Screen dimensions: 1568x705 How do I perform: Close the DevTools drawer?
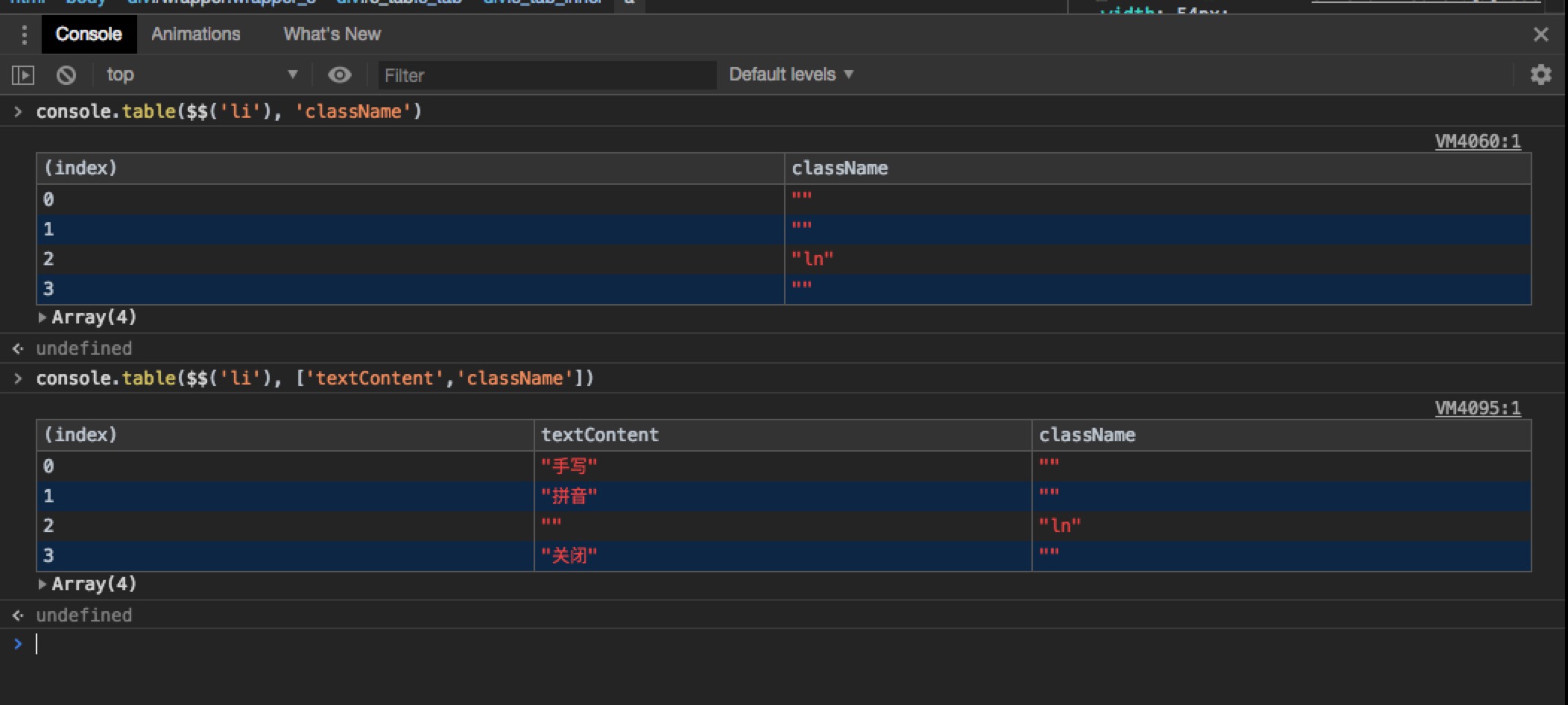click(x=1540, y=34)
